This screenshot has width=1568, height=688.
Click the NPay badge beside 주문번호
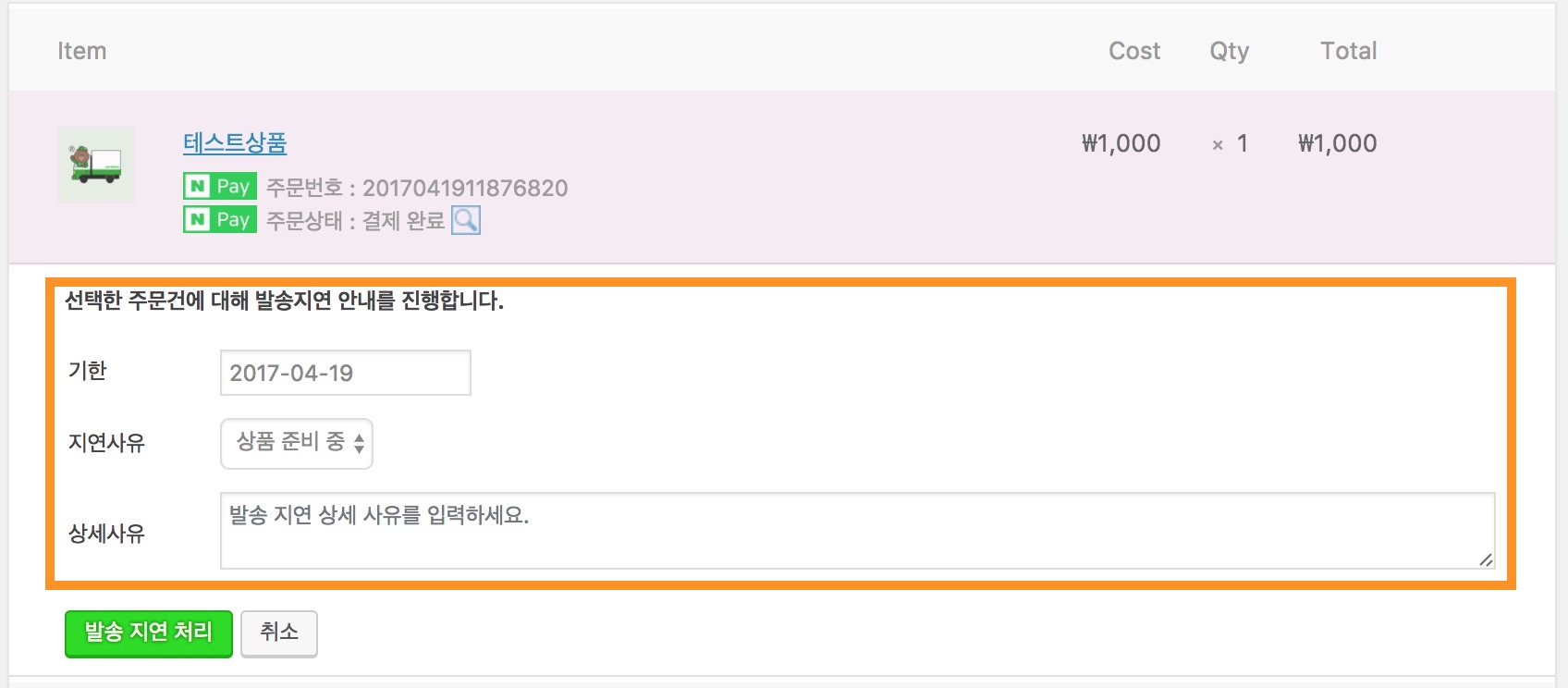click(220, 187)
